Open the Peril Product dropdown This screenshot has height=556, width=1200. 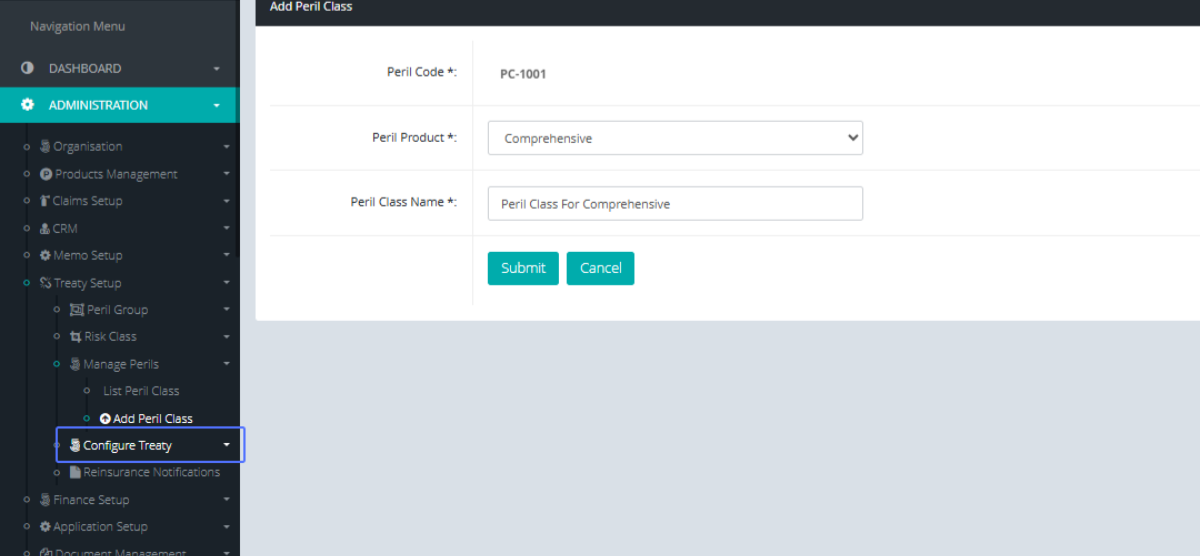point(675,138)
